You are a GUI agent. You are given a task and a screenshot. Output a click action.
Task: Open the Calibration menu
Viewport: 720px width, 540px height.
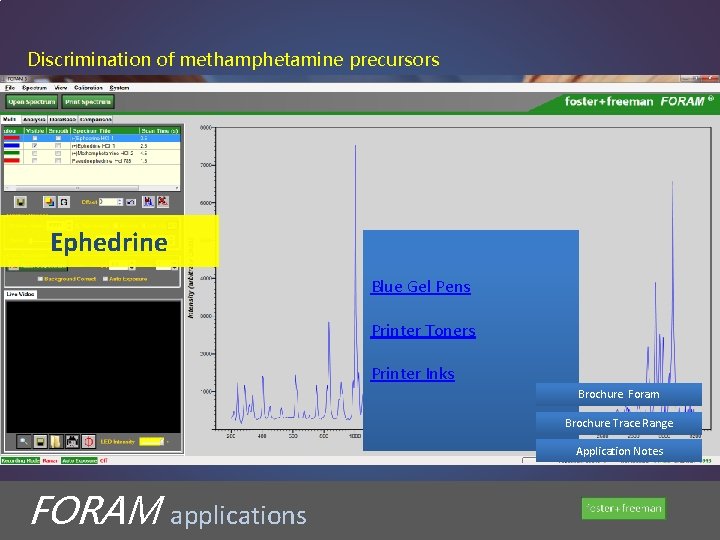point(88,88)
